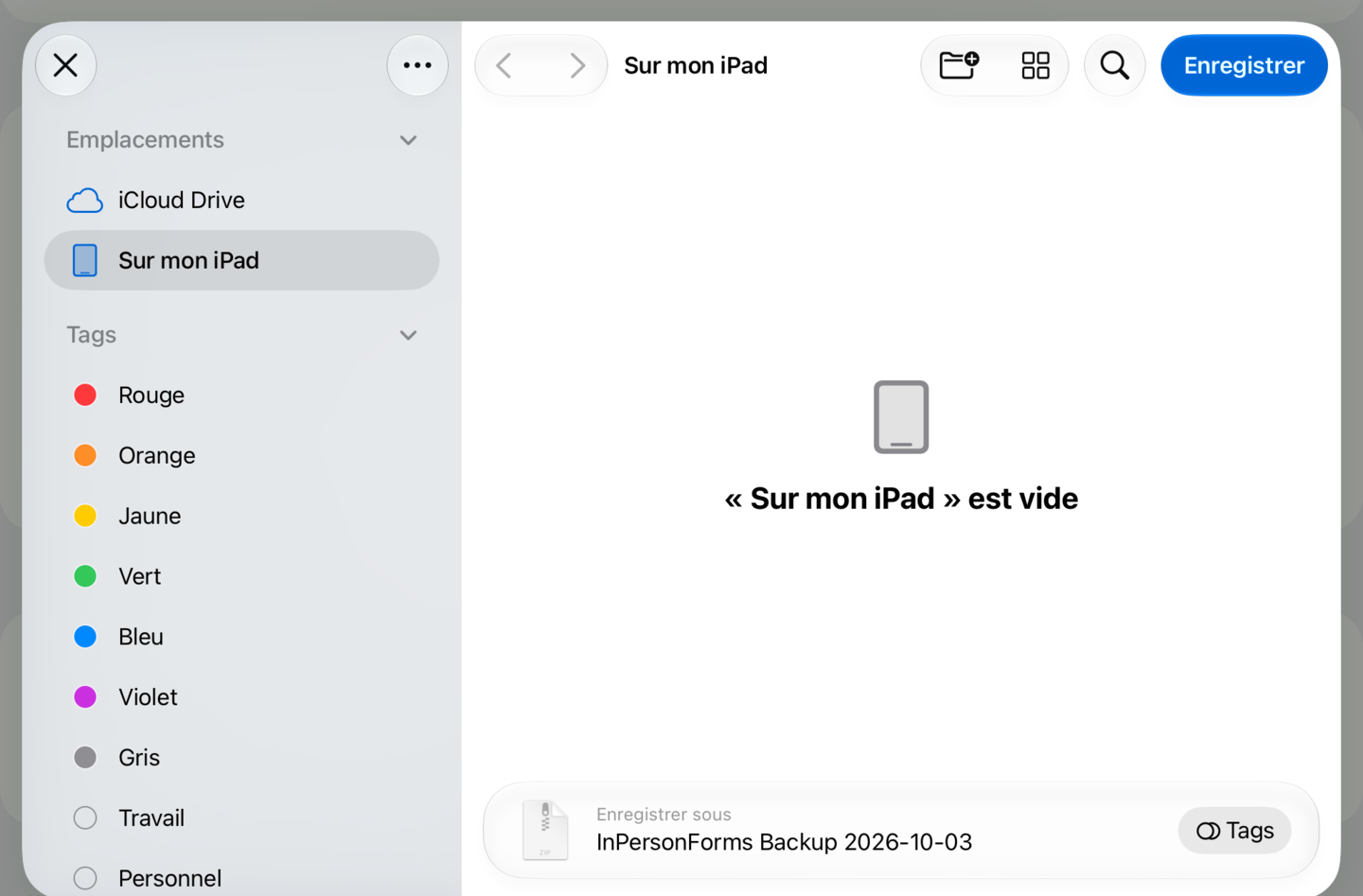
Task: Select the Travail tag circle
Action: pos(85,818)
